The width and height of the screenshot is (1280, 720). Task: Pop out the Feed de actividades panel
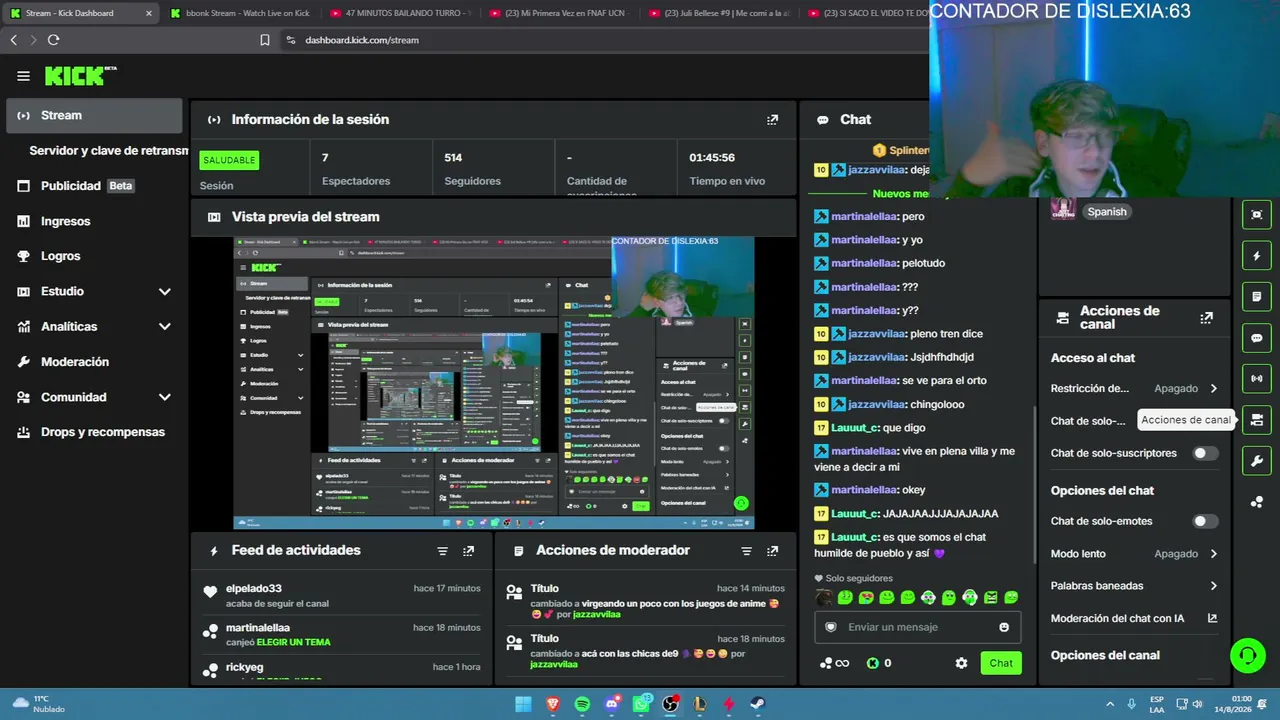click(468, 551)
